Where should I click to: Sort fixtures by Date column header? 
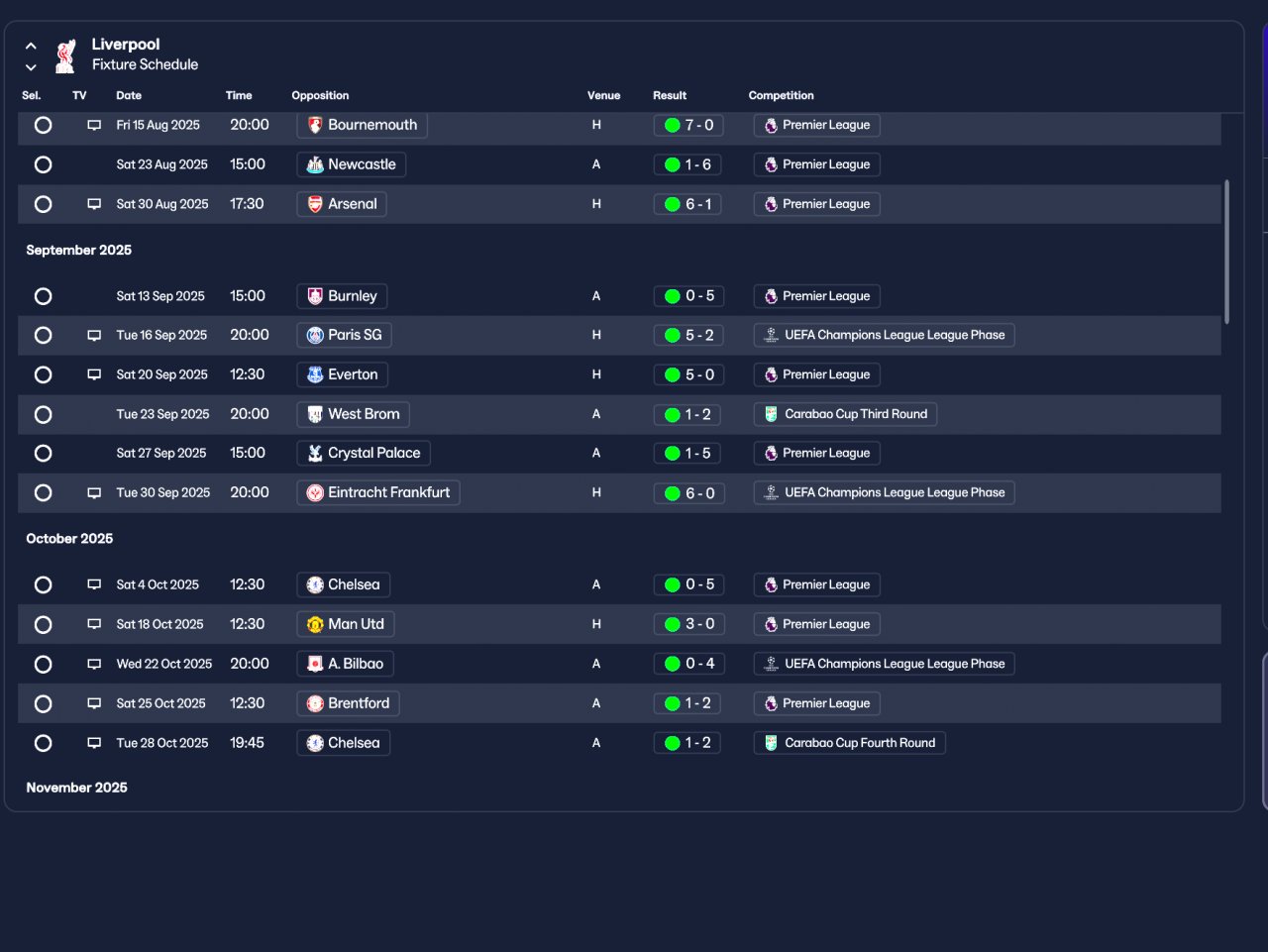click(129, 96)
